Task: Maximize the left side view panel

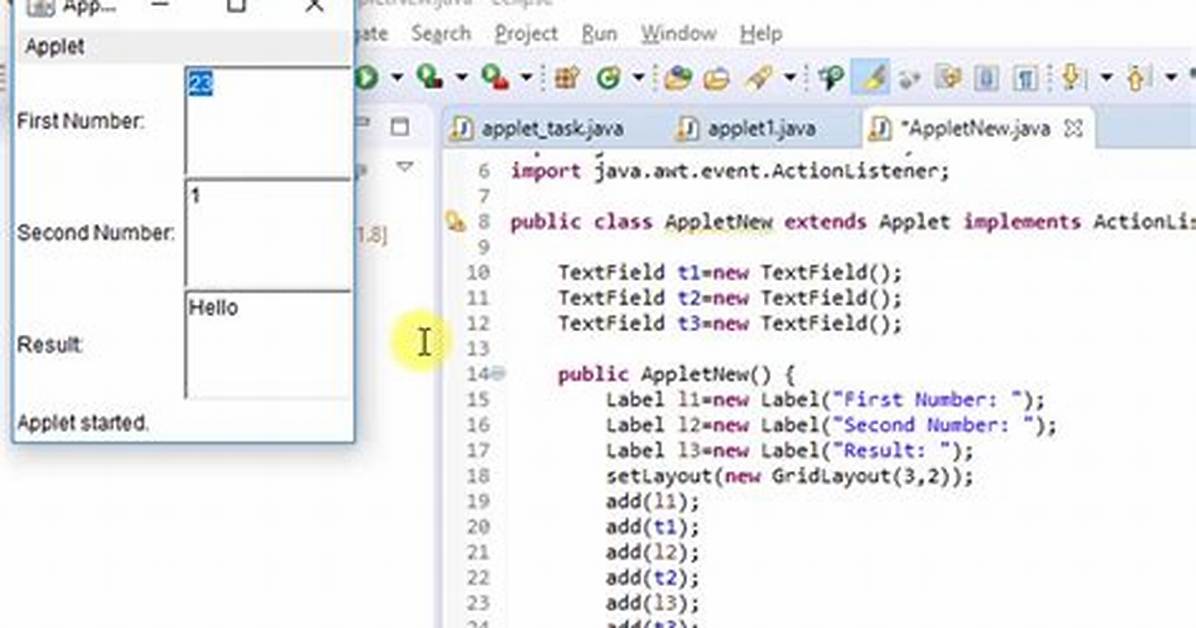Action: [x=400, y=127]
